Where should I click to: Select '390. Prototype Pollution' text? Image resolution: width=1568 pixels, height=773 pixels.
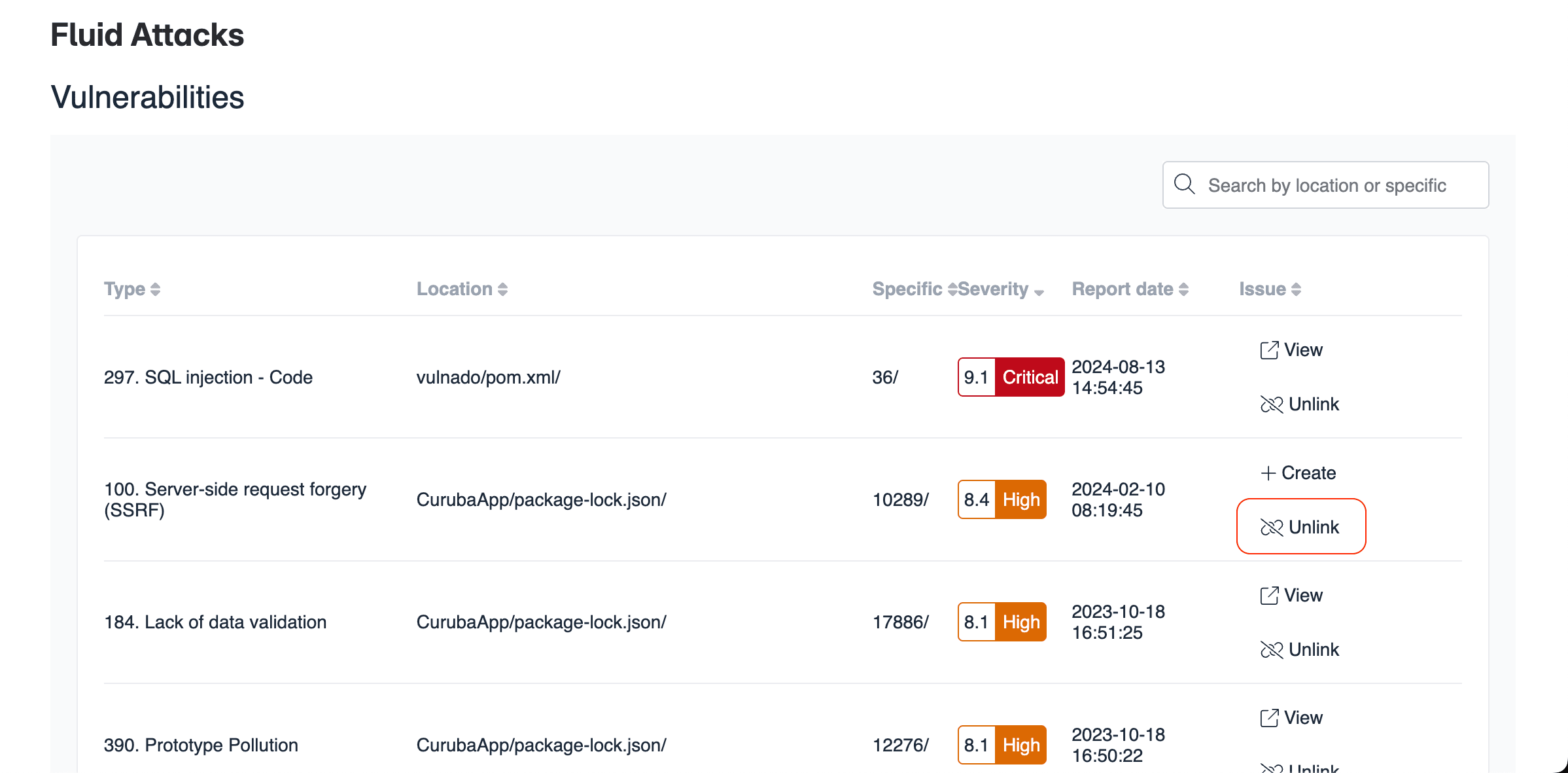tap(201, 746)
